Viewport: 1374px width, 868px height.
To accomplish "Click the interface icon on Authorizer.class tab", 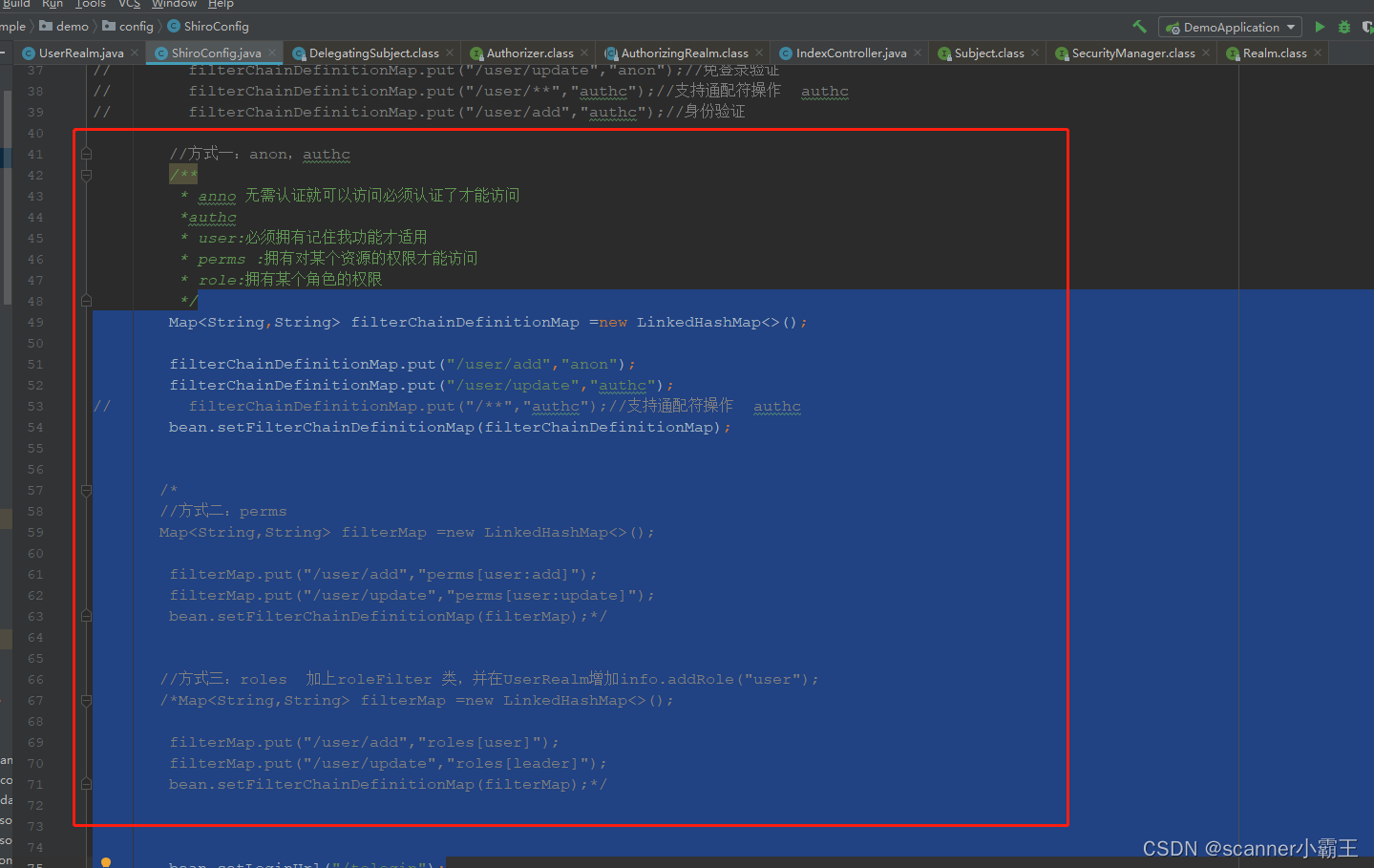I will coord(476,53).
